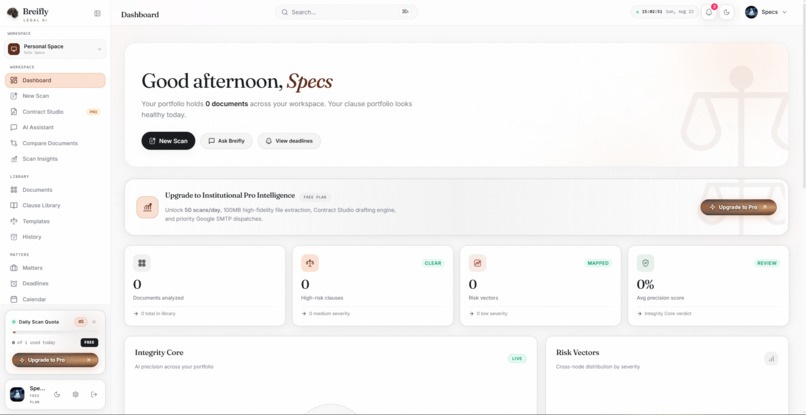Click the Templates scales icon
This screenshot has width=806, height=415.
pos(14,221)
